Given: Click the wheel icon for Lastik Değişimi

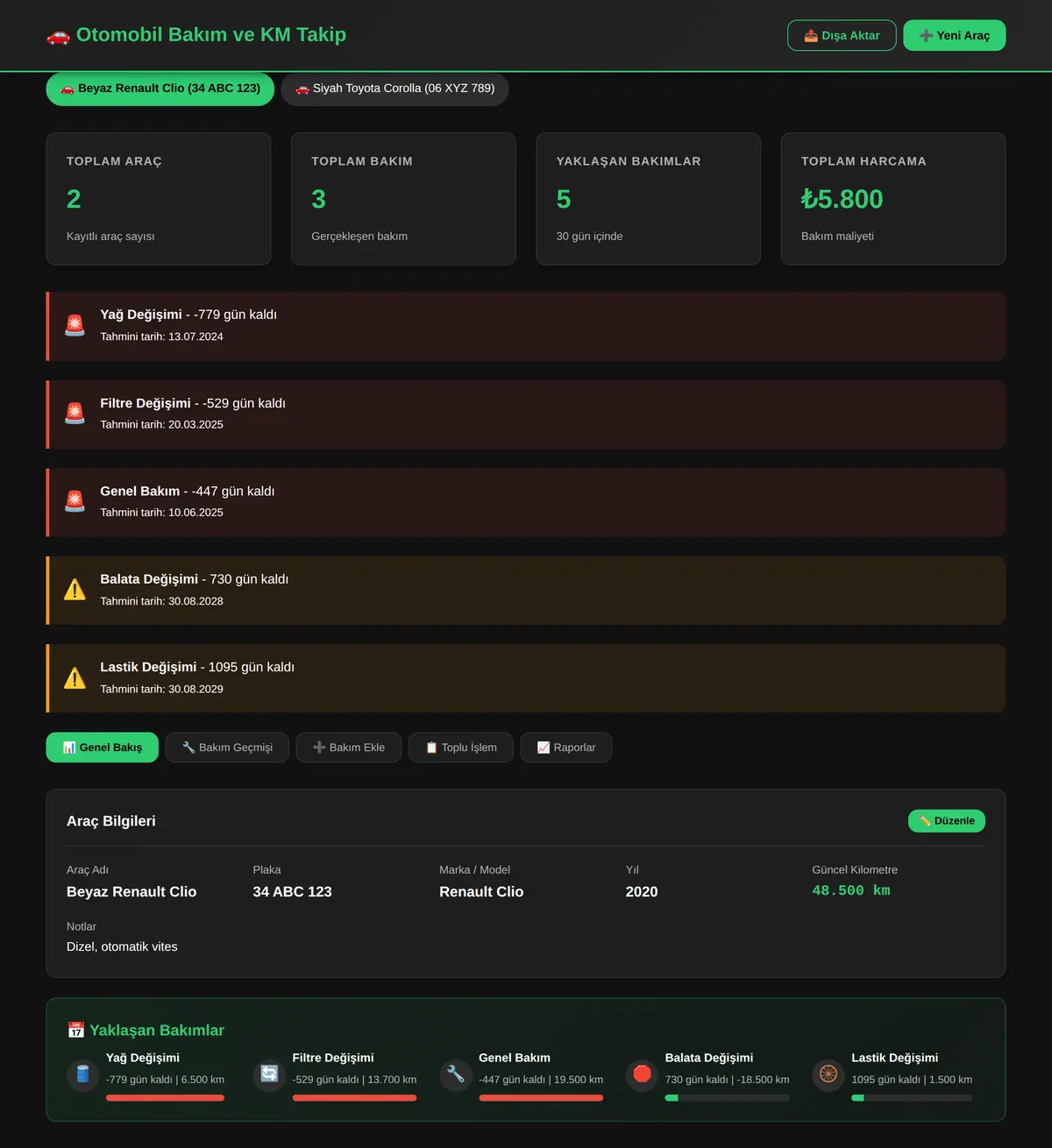Looking at the screenshot, I should click(x=828, y=1074).
